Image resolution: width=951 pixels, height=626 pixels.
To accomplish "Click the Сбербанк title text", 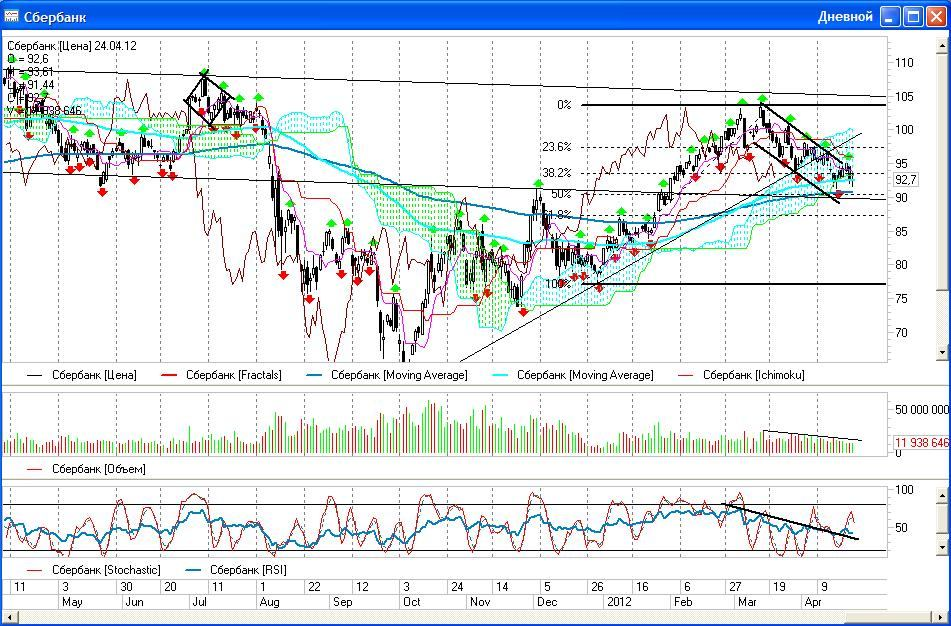I will coord(55,17).
